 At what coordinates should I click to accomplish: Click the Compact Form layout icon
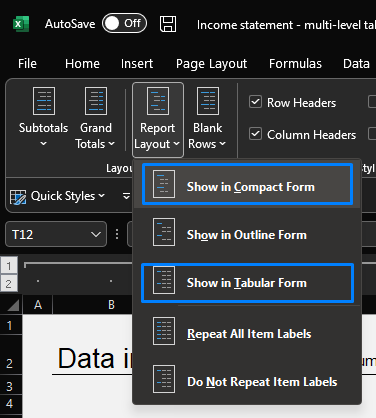pyautogui.click(x=164, y=184)
